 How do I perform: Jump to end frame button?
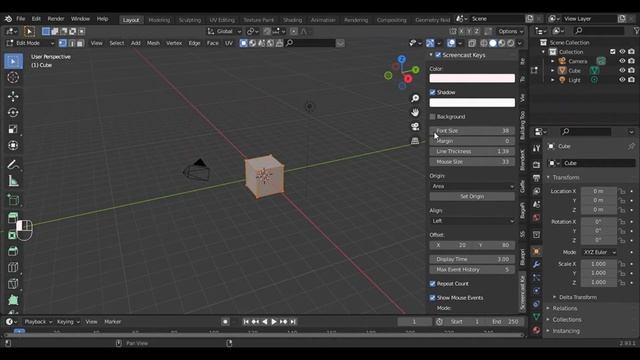[x=293, y=322]
